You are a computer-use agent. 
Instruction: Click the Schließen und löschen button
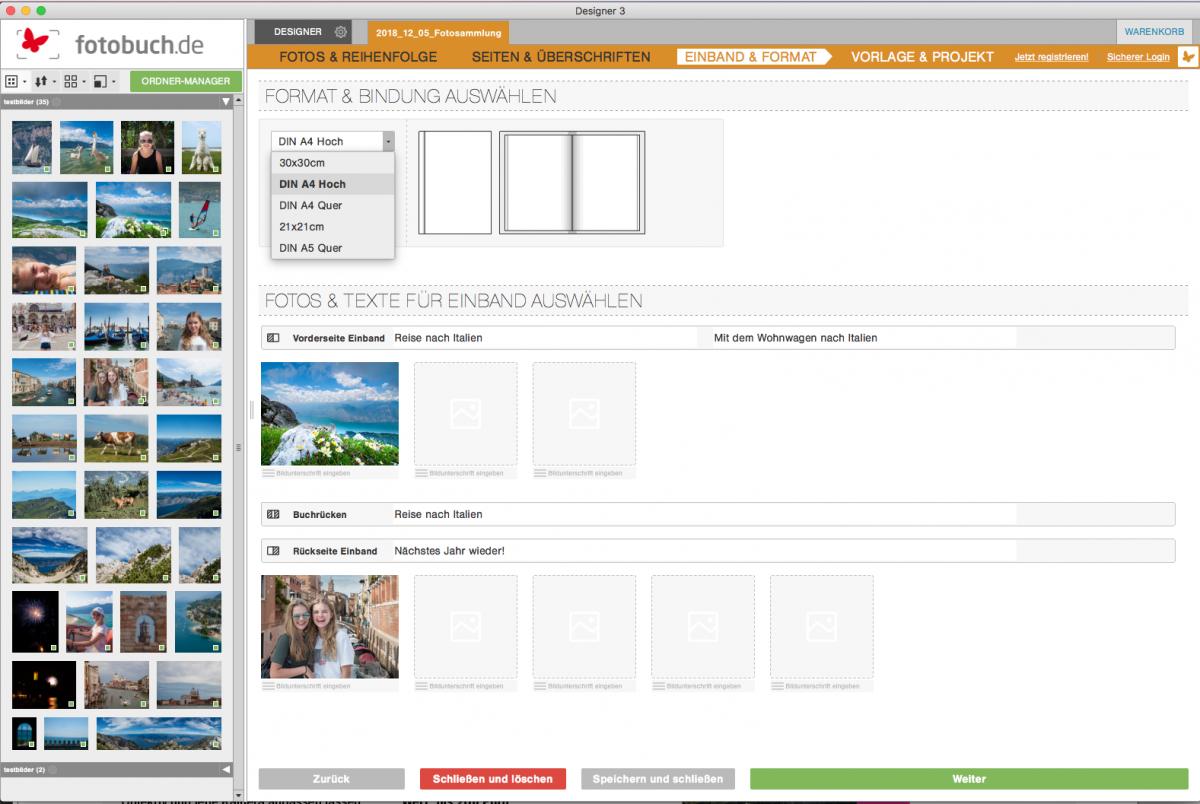point(493,779)
